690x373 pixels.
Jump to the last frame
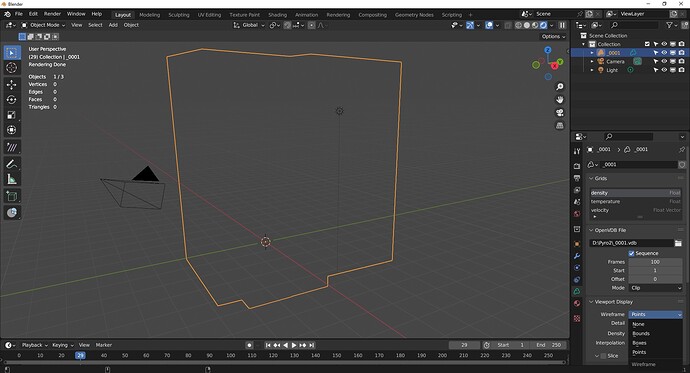(x=312, y=345)
